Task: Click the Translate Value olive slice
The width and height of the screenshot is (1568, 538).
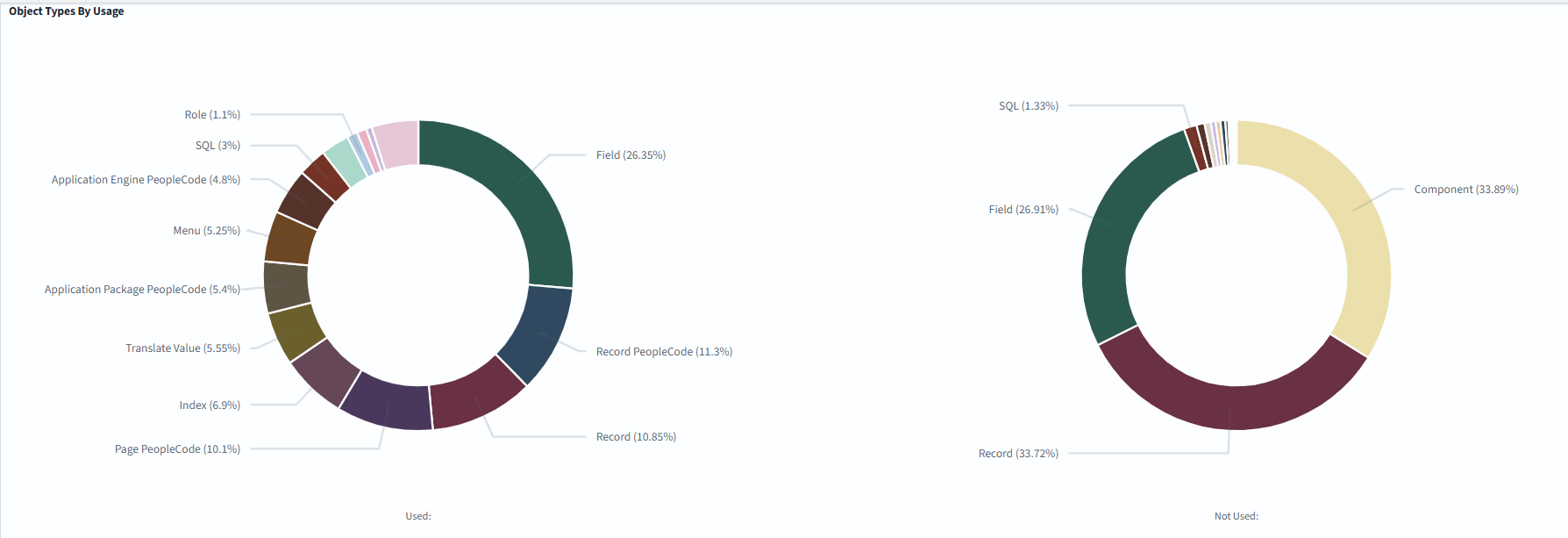Action: 296,333
